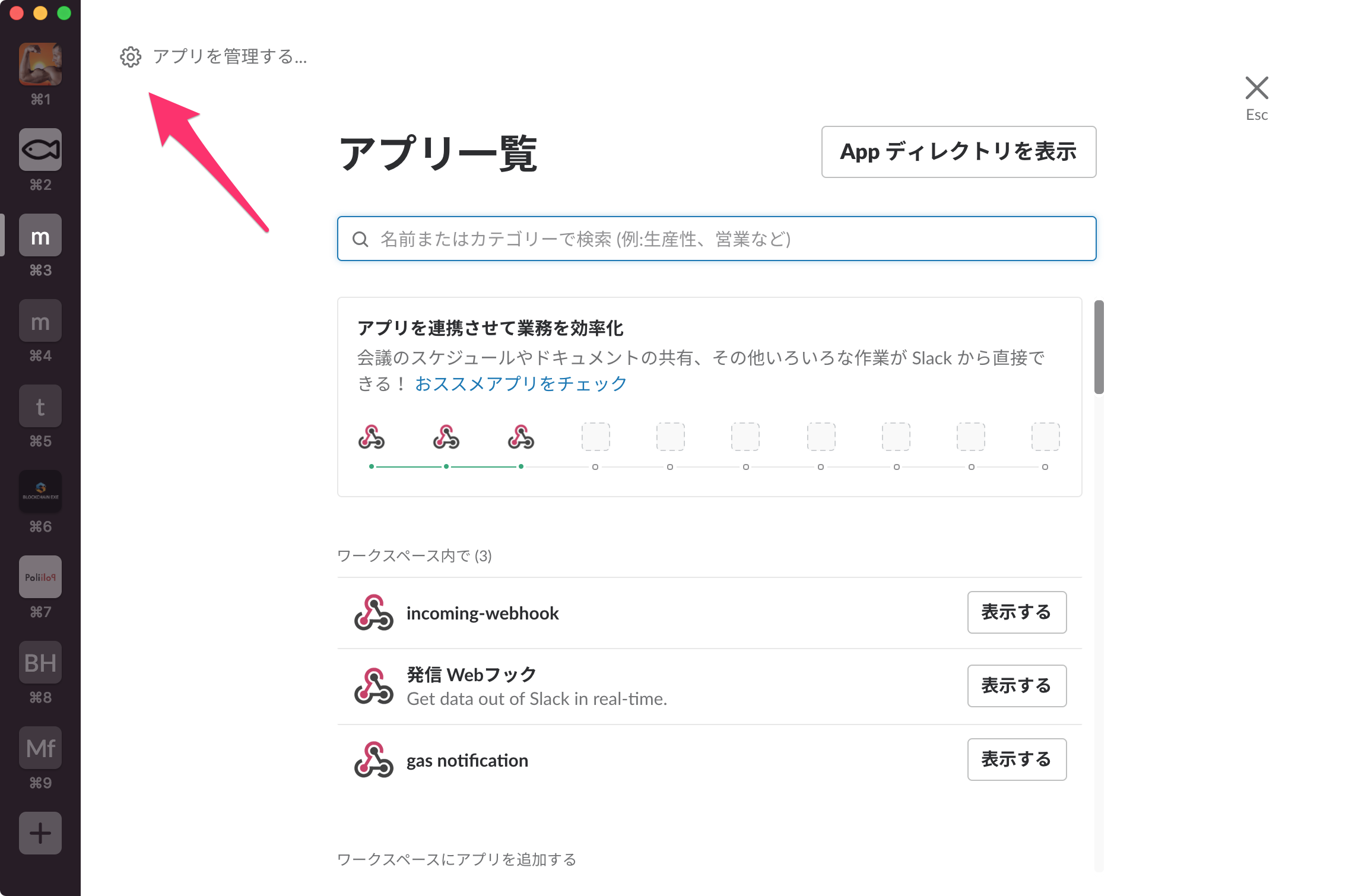The image size is (1352, 896).
Task: Switch to the t workspace
Action: pos(40,406)
